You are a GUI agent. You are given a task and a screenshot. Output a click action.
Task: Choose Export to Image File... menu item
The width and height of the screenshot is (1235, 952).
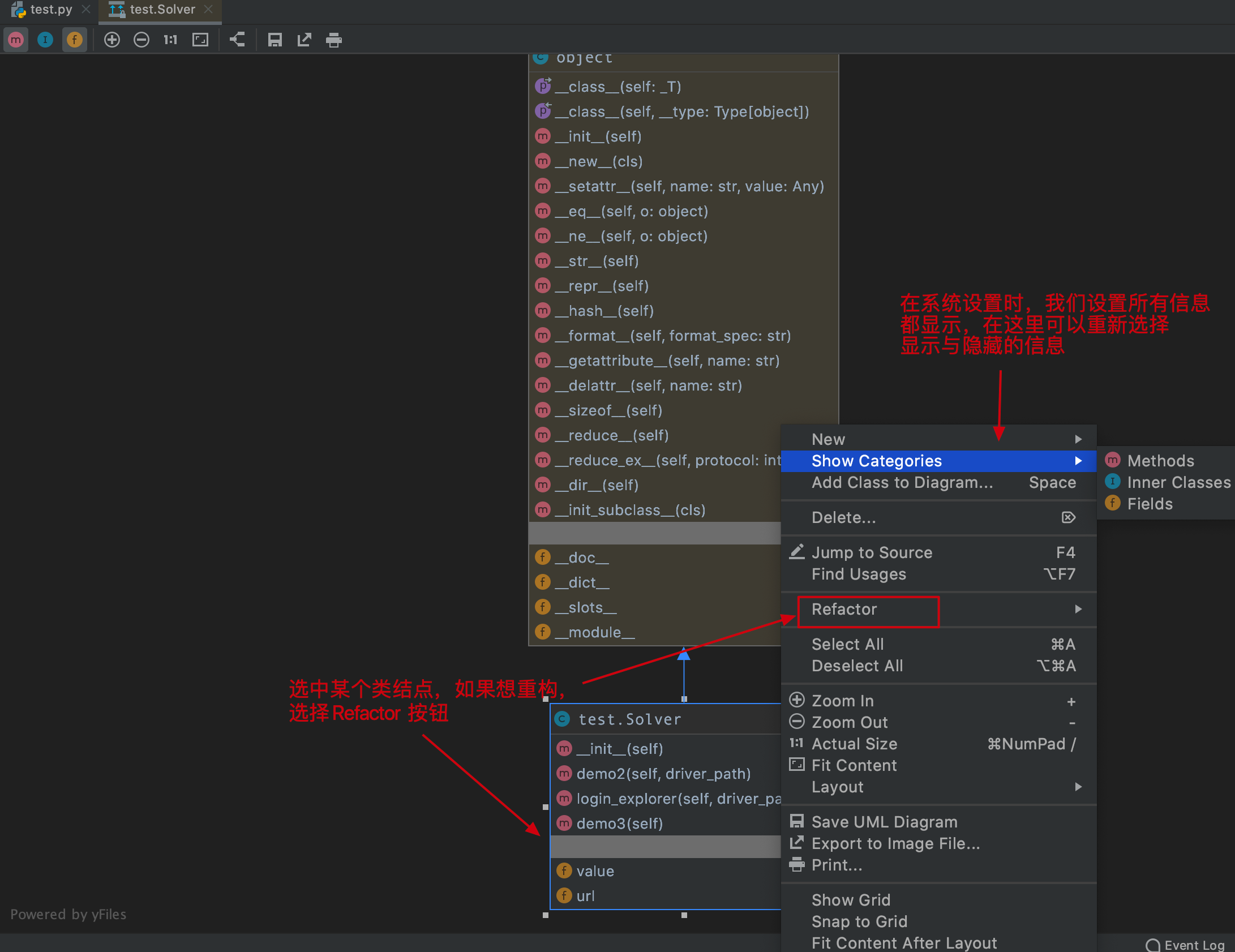[x=938, y=843]
